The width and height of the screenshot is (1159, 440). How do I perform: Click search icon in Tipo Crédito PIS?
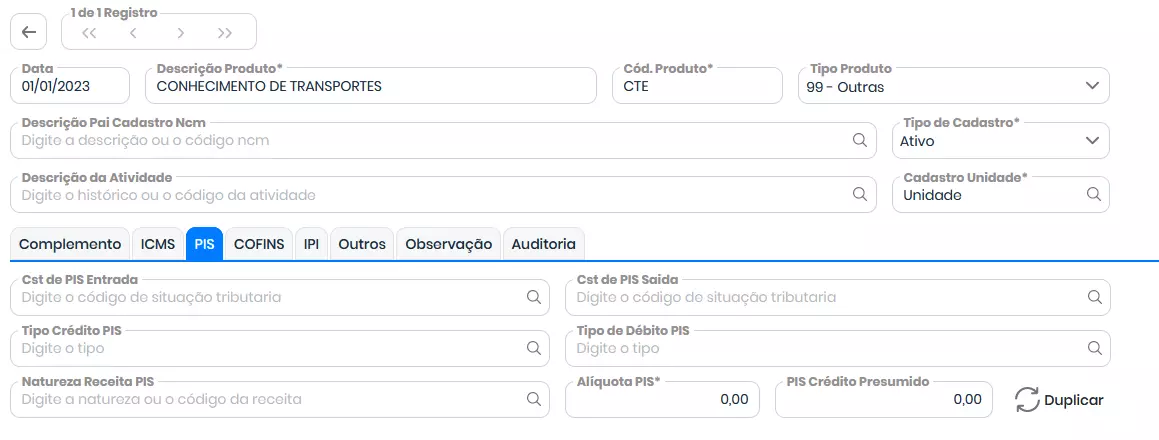point(533,348)
